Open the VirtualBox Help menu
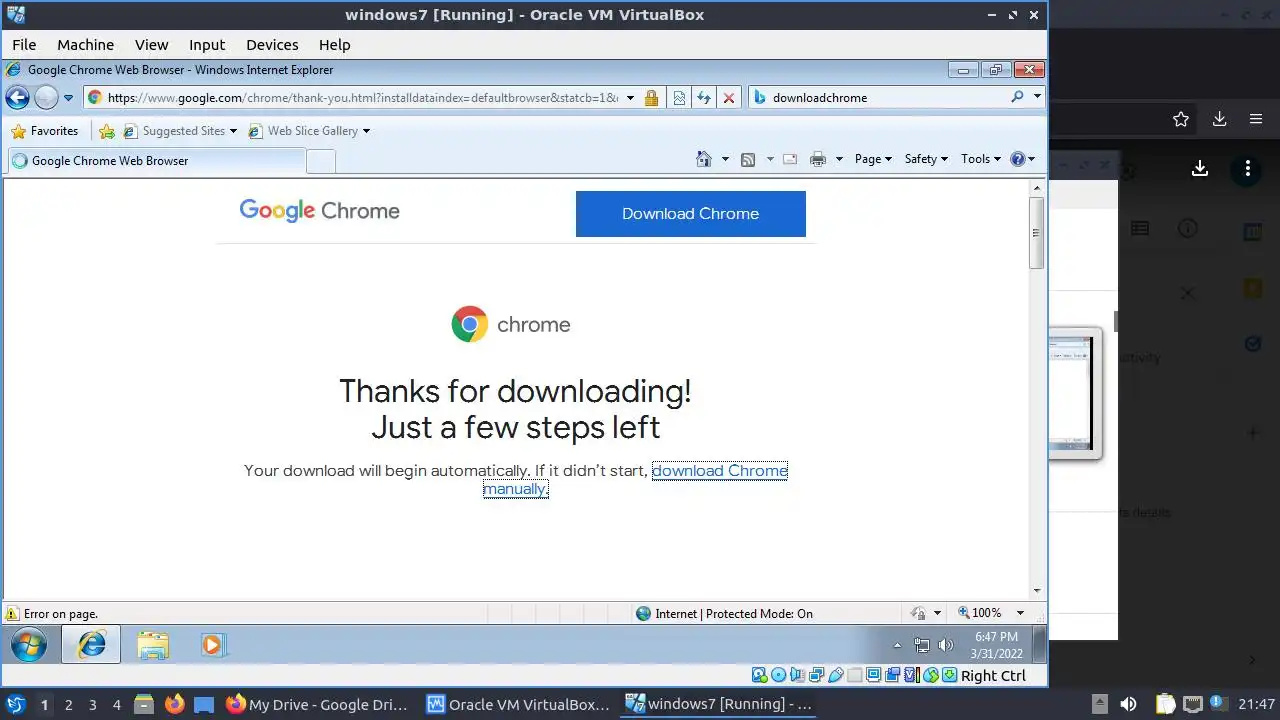Screen dimensions: 1280x720 point(335,45)
